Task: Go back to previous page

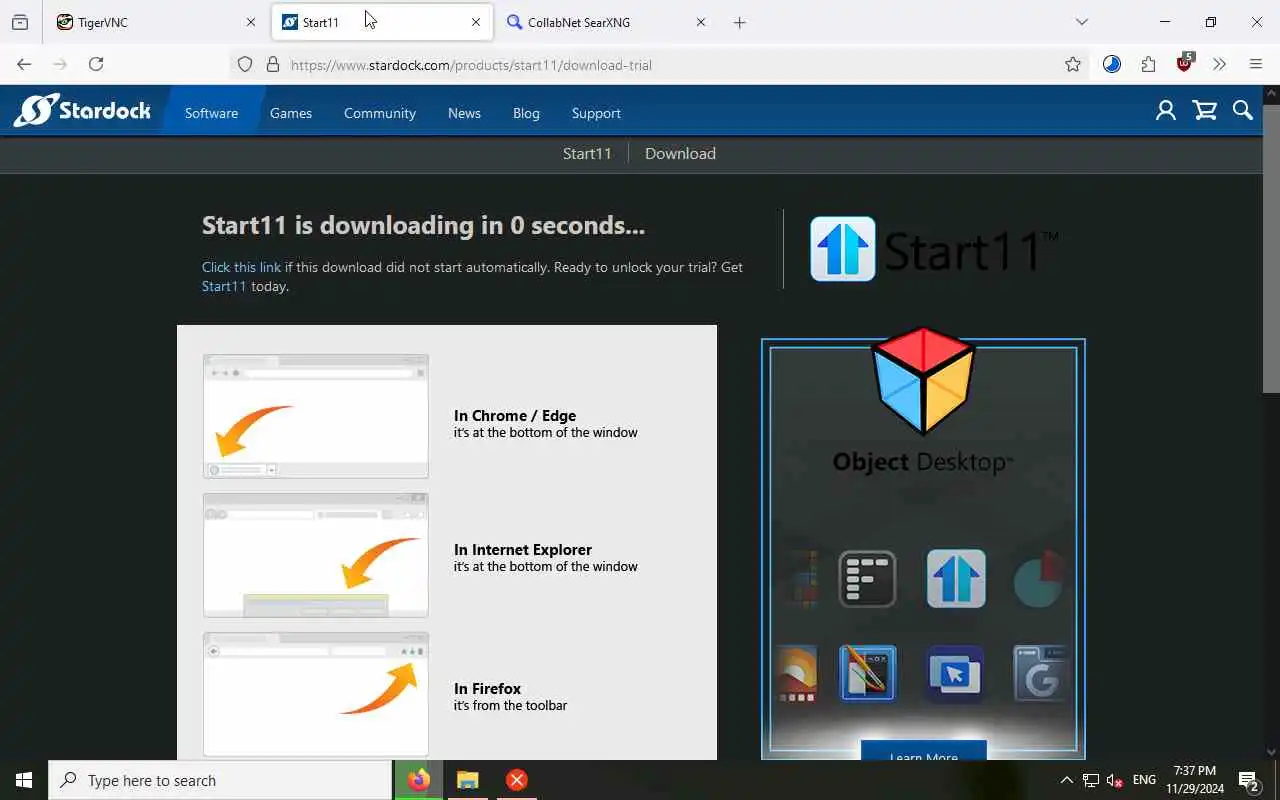Action: click(24, 64)
